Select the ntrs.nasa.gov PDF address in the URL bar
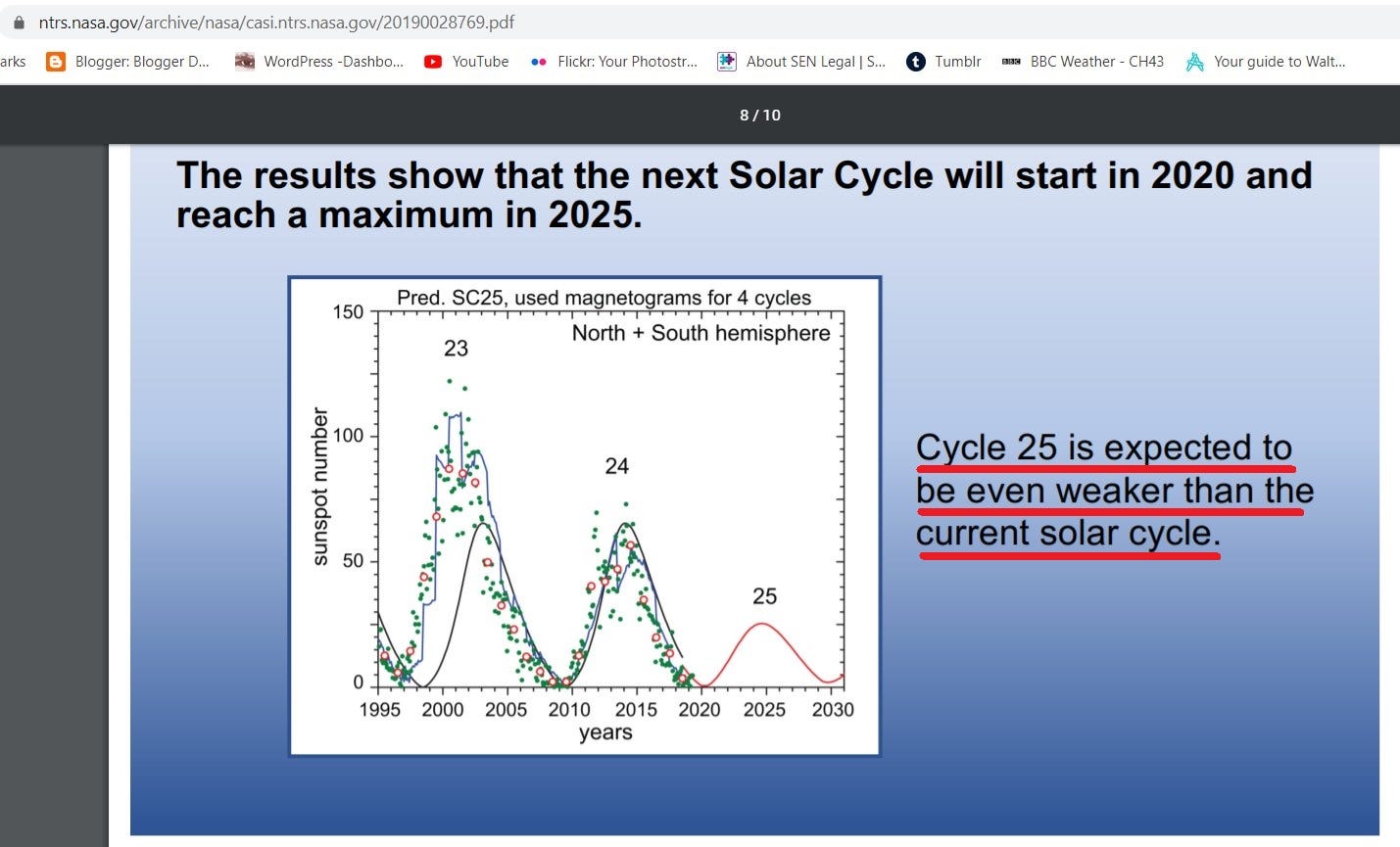 coord(276,22)
